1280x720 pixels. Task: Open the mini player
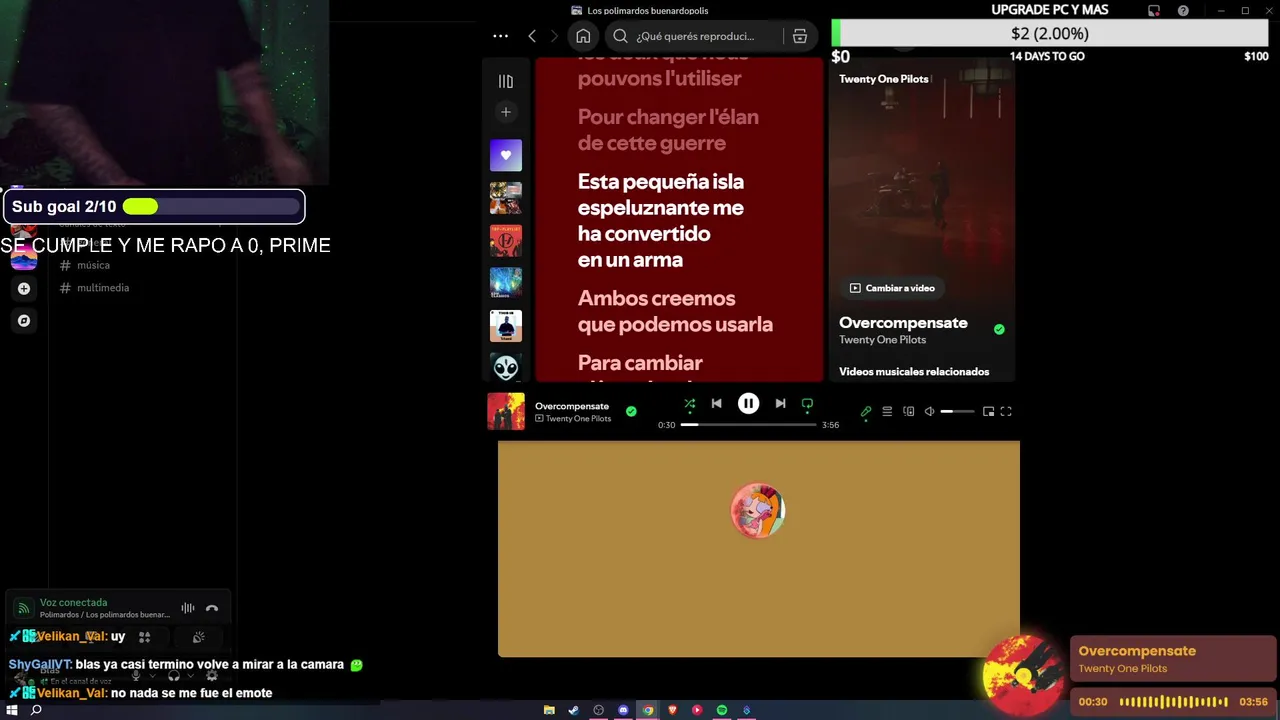coord(988,411)
